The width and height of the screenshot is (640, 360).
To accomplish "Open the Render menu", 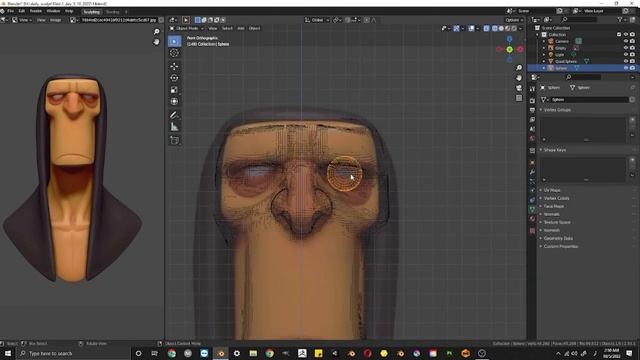I will point(36,11).
